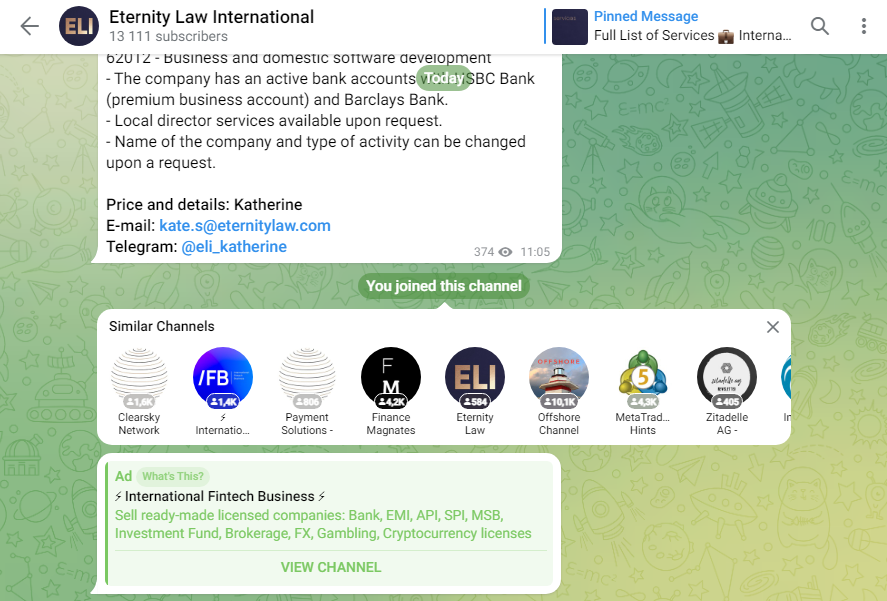This screenshot has width=887, height=601.
Task: Click the You joined this channel notice
Action: [444, 286]
